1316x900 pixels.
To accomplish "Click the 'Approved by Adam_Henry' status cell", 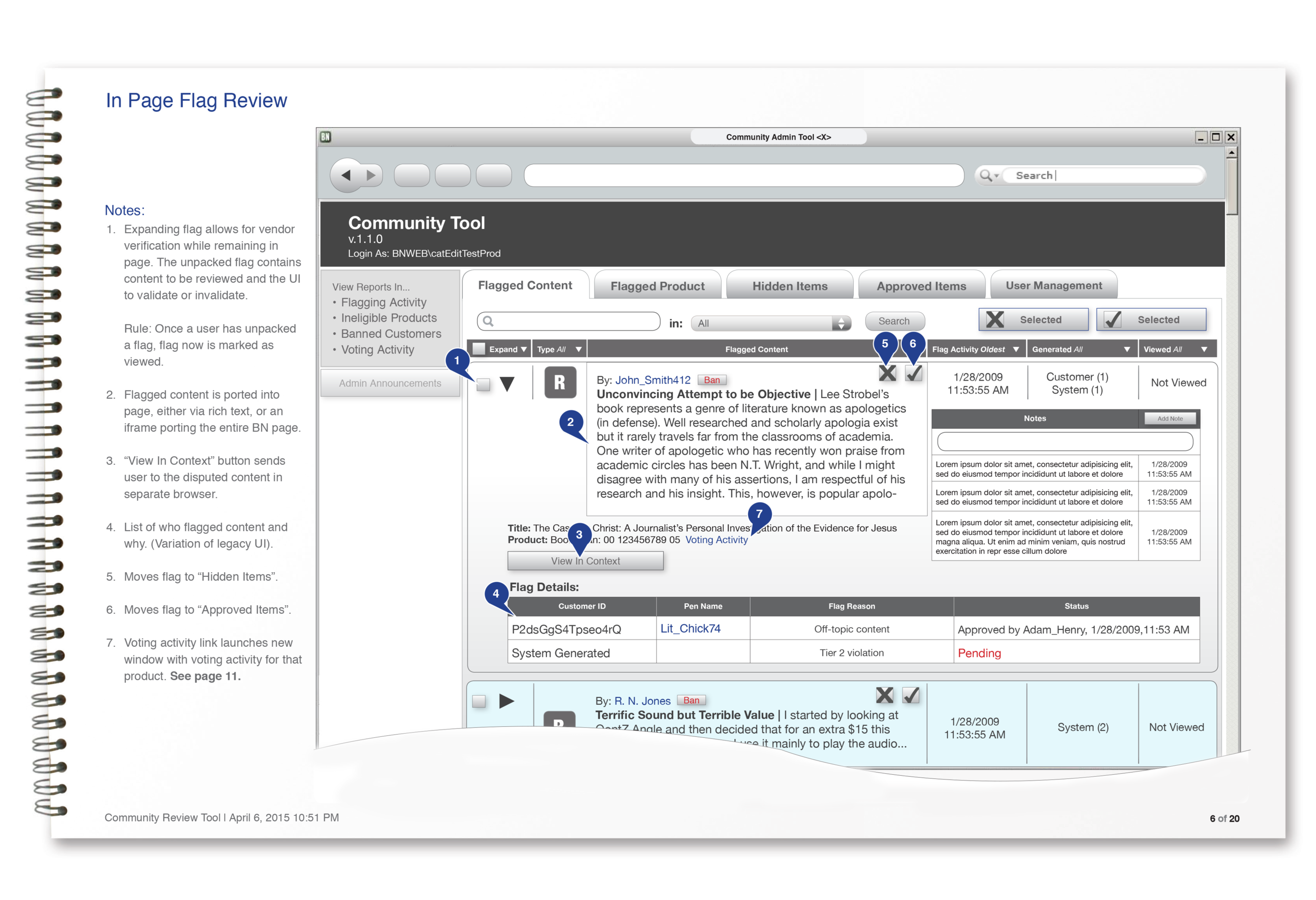I will click(1076, 629).
